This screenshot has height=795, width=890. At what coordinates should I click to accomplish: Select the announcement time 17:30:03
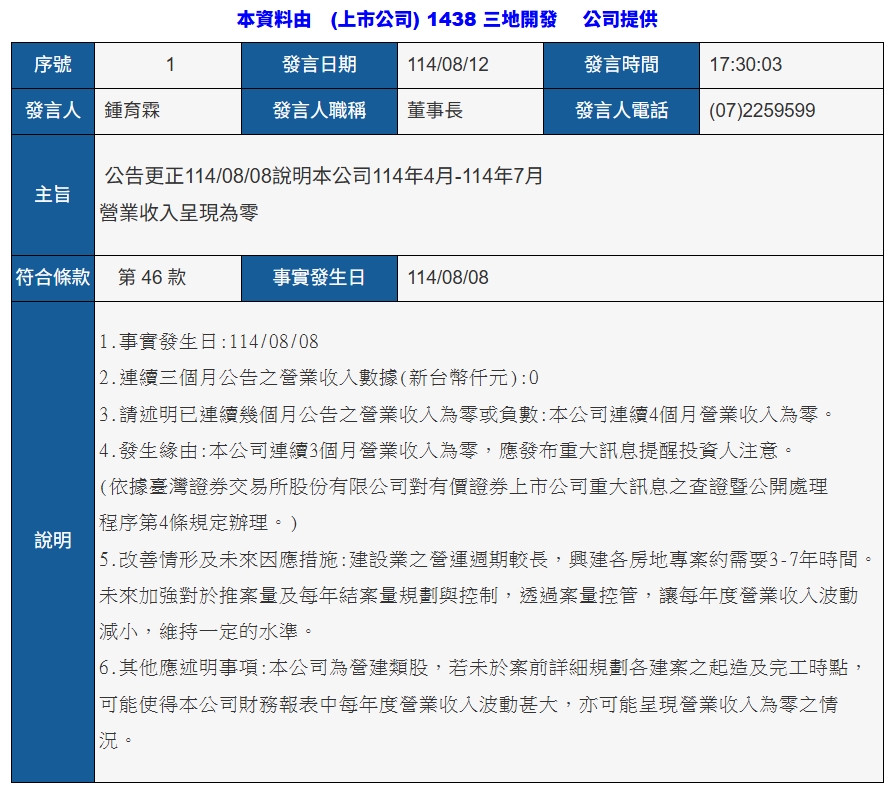click(745, 65)
